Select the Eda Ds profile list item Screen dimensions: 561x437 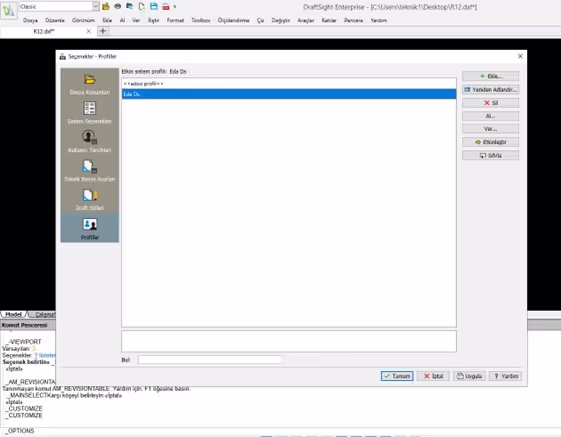pyautogui.click(x=289, y=94)
